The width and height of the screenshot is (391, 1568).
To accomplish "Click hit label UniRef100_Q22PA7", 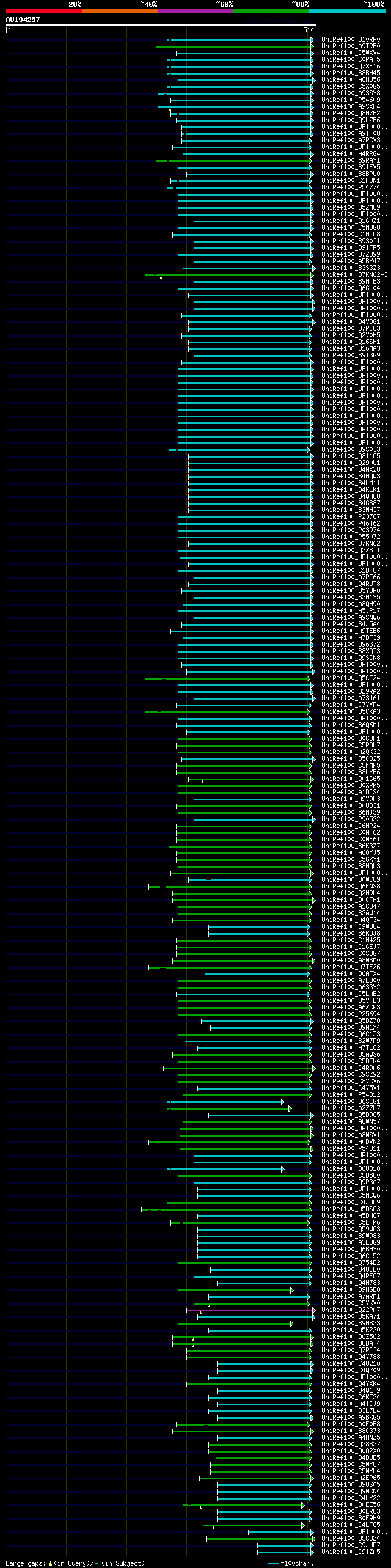I will [351, 1310].
